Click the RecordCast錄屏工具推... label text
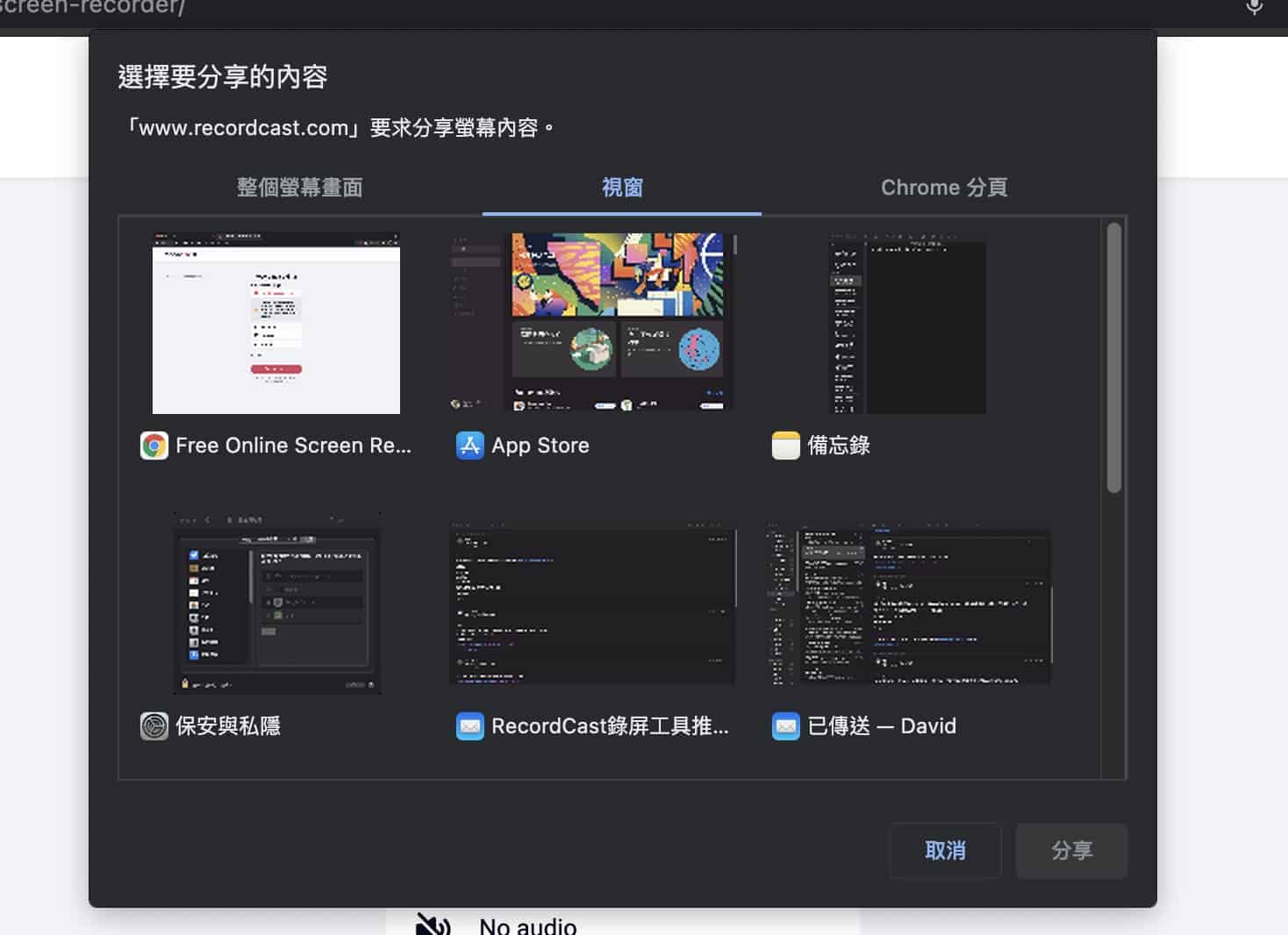This screenshot has height=935, width=1288. click(x=610, y=726)
